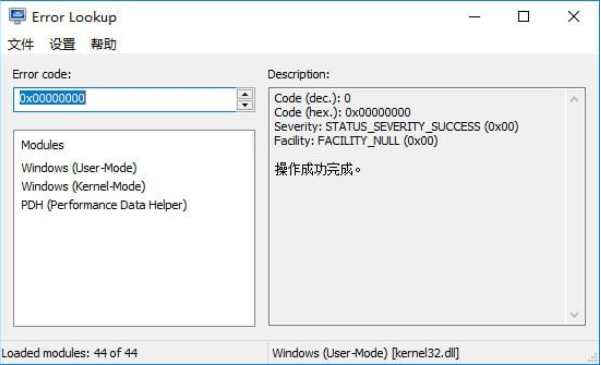601x365 pixels.
Task: Select Windows (Kernel-Mode) module
Action: tap(84, 186)
